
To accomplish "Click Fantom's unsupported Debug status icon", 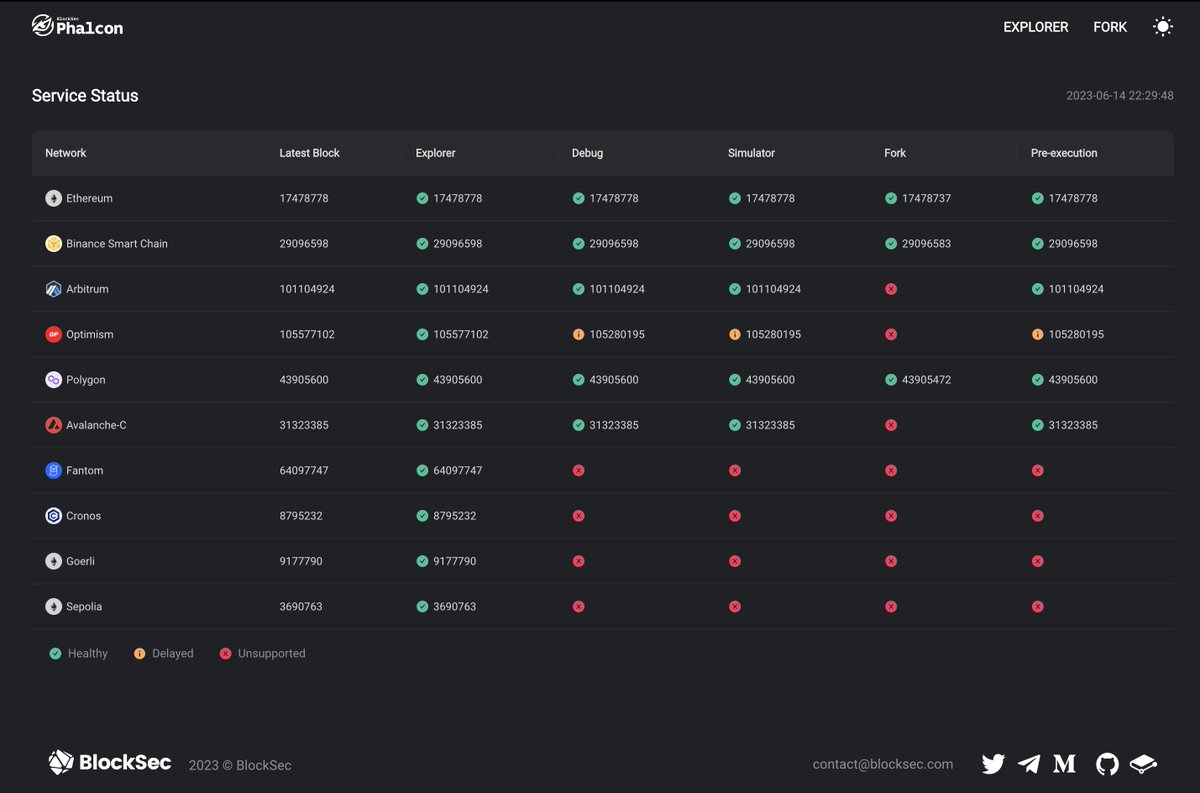I will (x=578, y=470).
